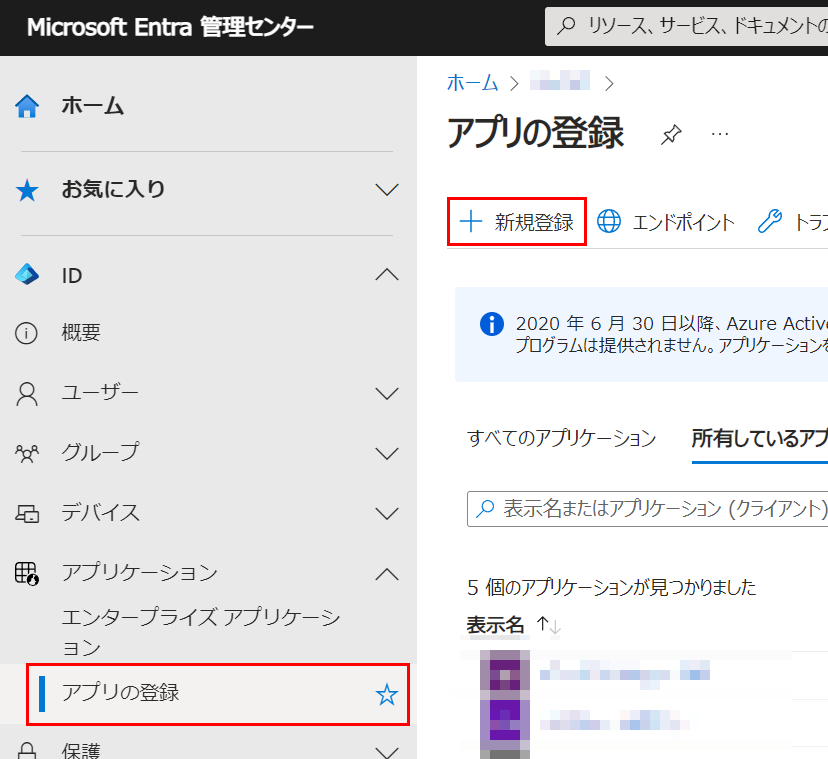828x759 pixels.
Task: Expand the 保護 menu chevron
Action: [387, 752]
